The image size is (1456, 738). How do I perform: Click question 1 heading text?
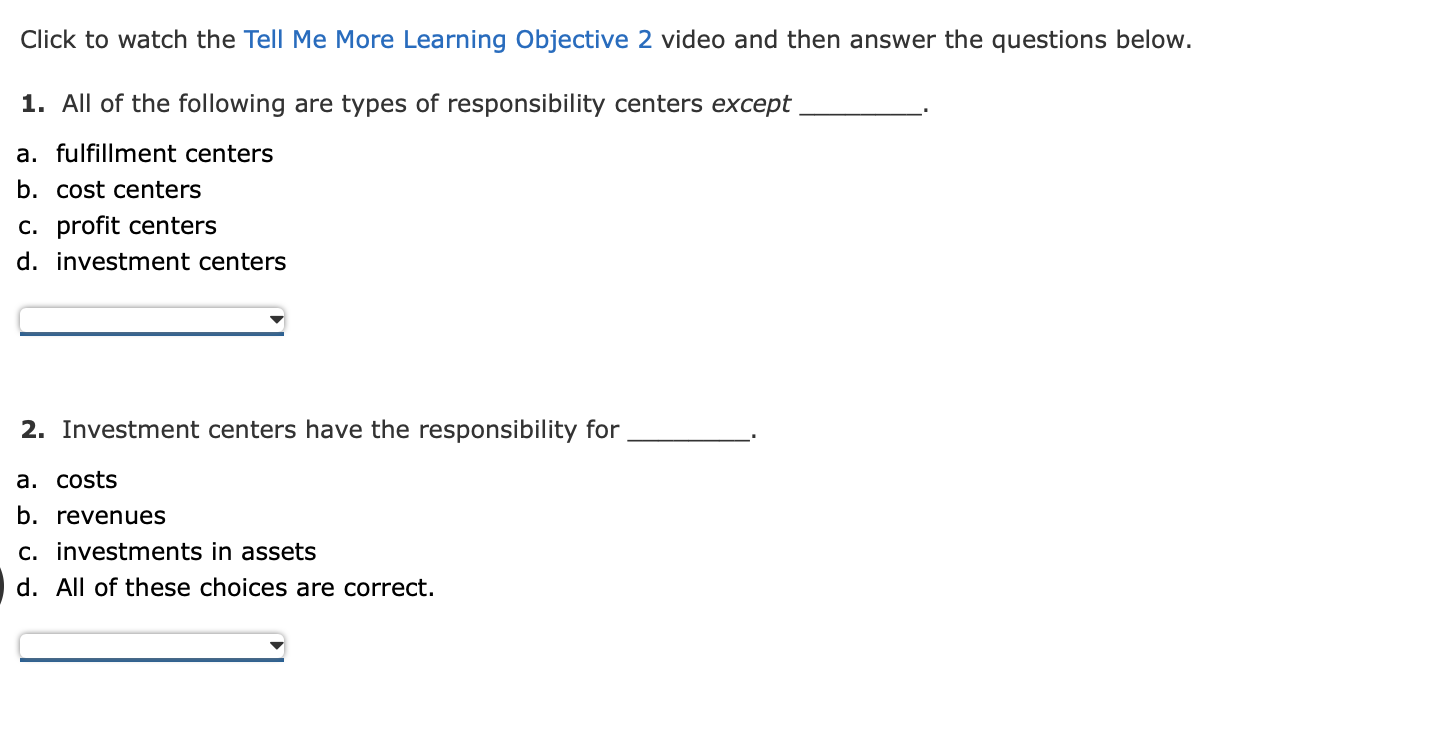click(x=400, y=103)
